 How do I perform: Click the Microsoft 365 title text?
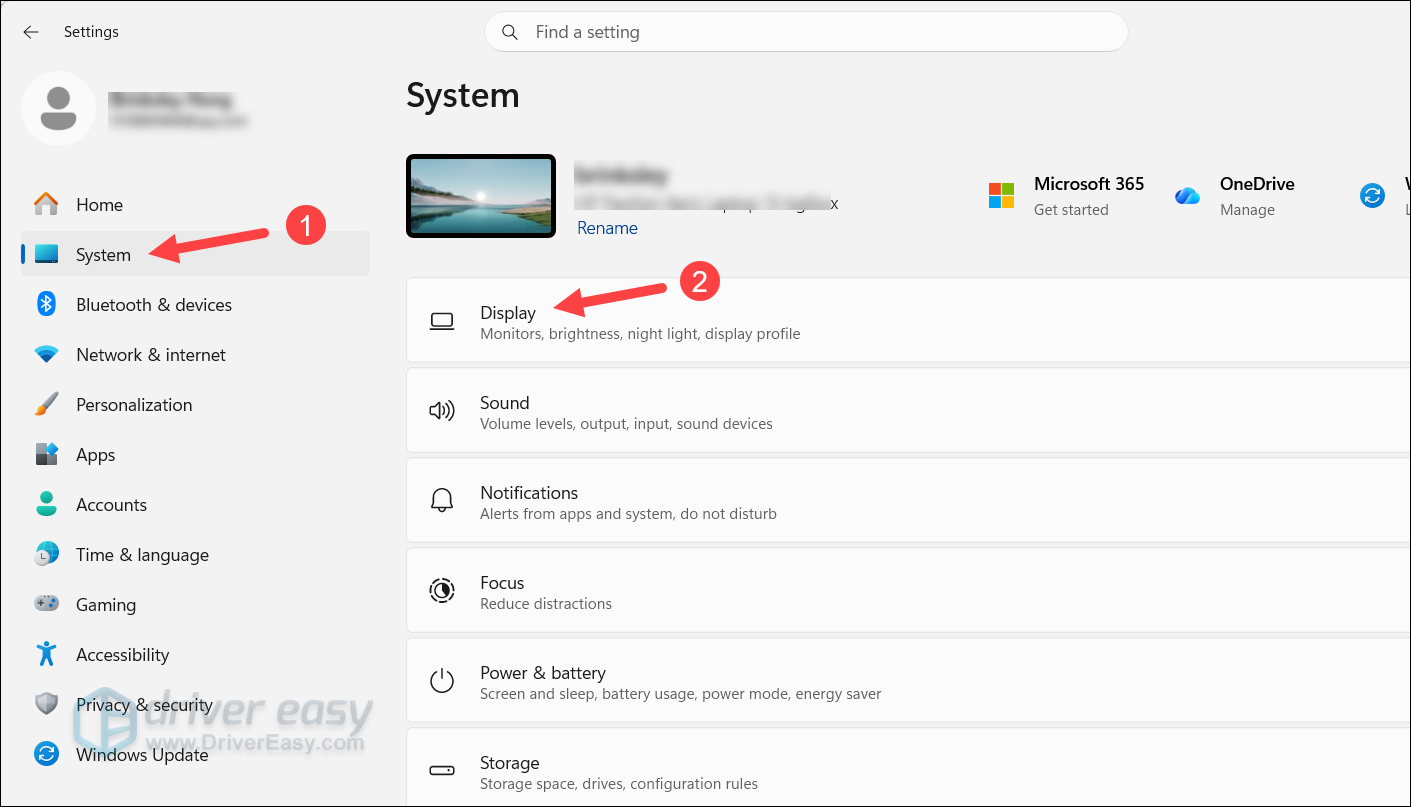coord(1089,184)
